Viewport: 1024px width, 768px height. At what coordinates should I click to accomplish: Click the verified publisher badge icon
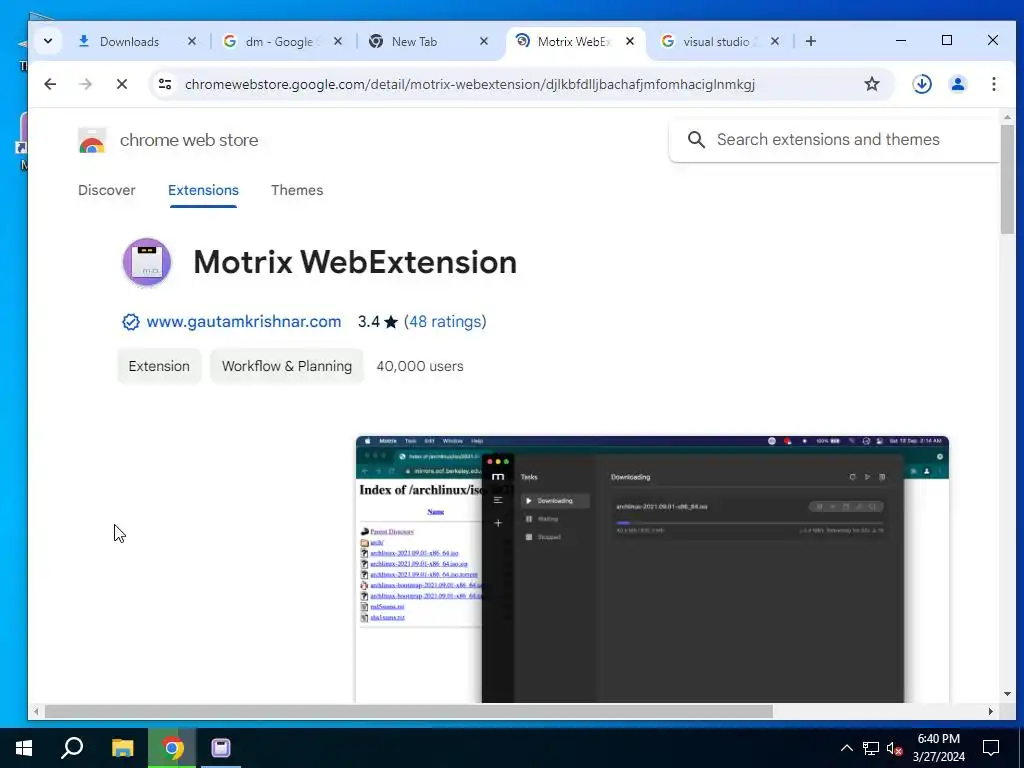(131, 322)
